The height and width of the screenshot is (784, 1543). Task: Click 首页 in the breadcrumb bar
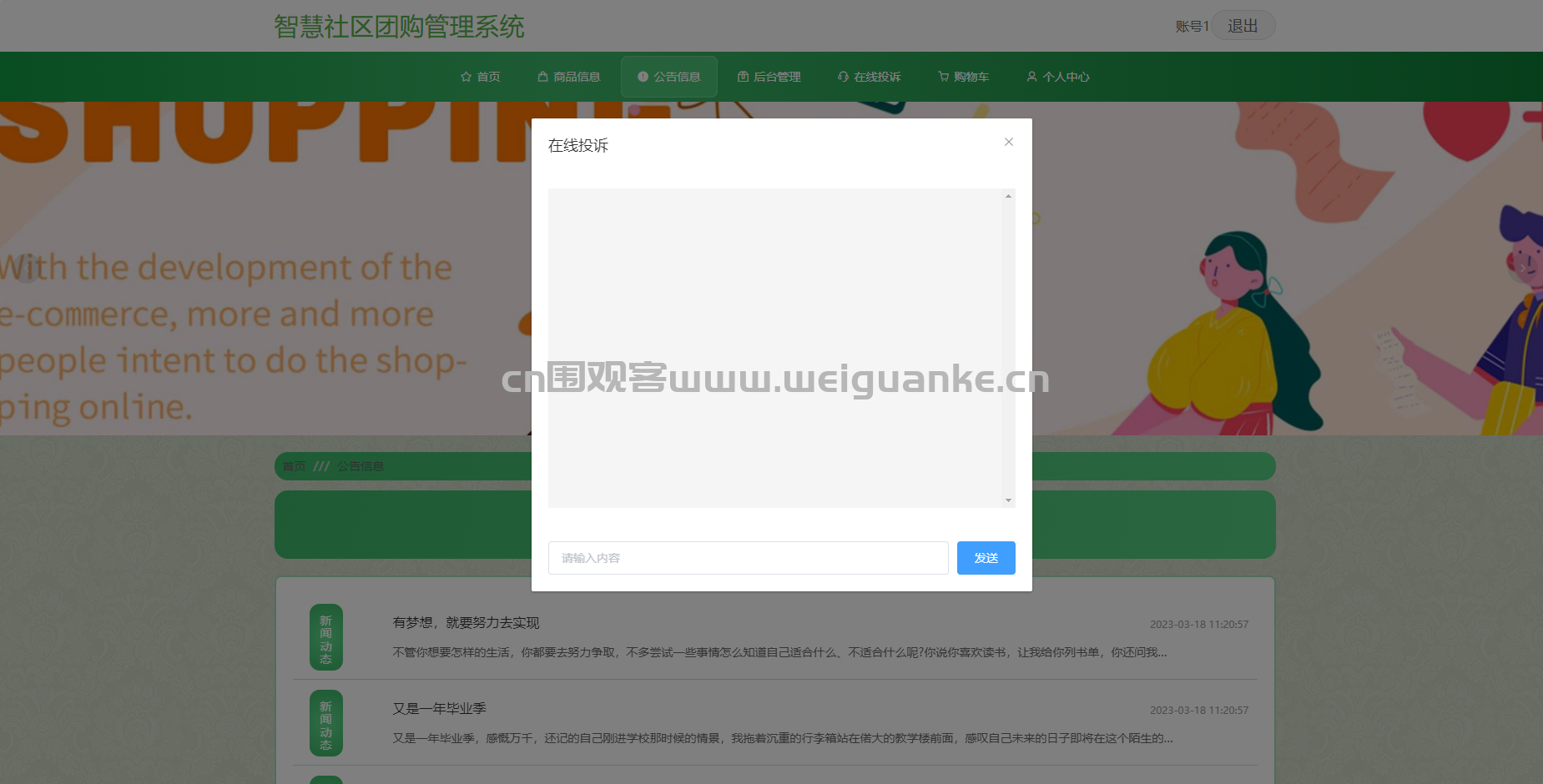pyautogui.click(x=294, y=466)
